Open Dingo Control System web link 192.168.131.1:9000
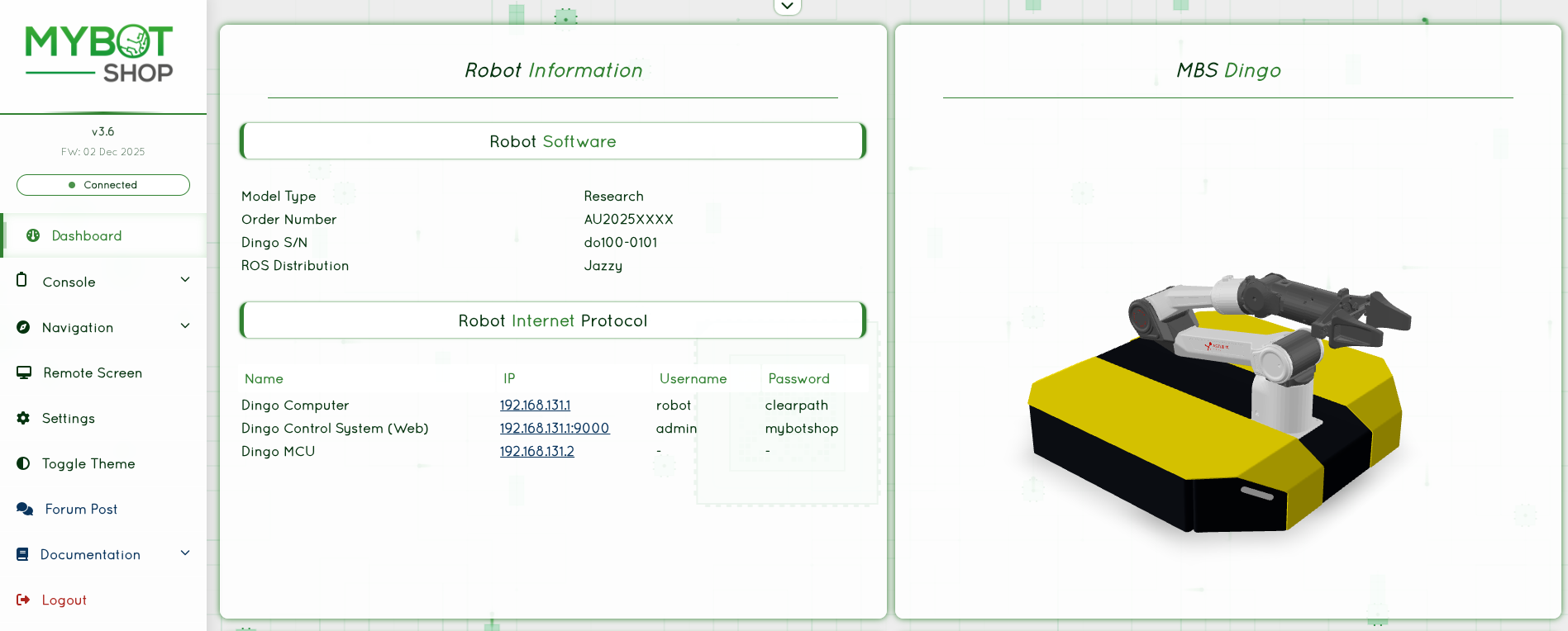This screenshot has width=1568, height=631. pyautogui.click(x=554, y=429)
